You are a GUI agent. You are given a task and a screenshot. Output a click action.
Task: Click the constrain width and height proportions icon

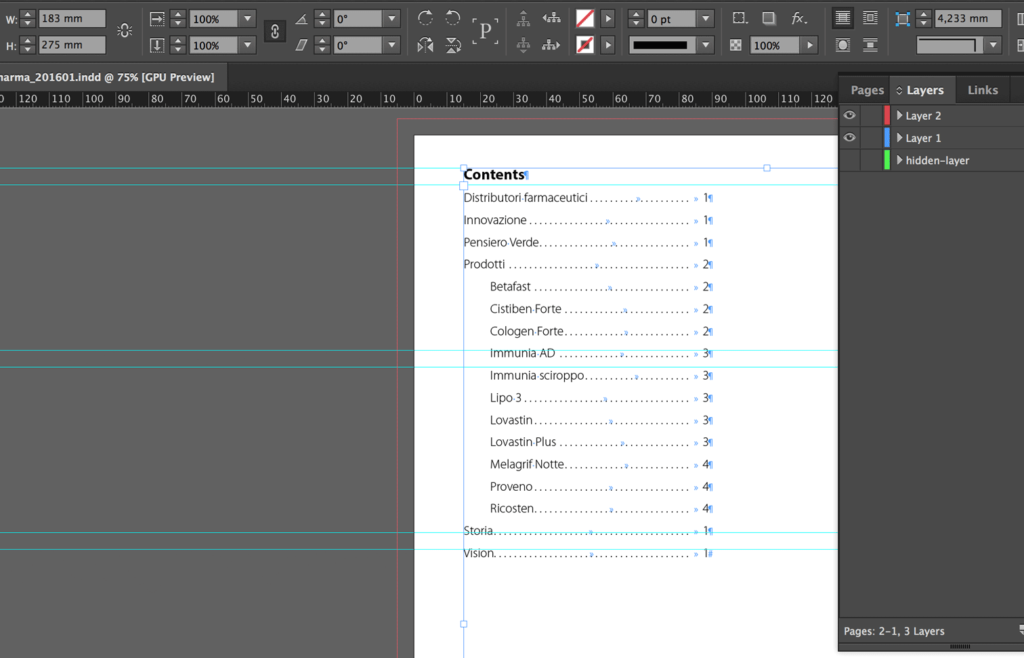[x=124, y=31]
